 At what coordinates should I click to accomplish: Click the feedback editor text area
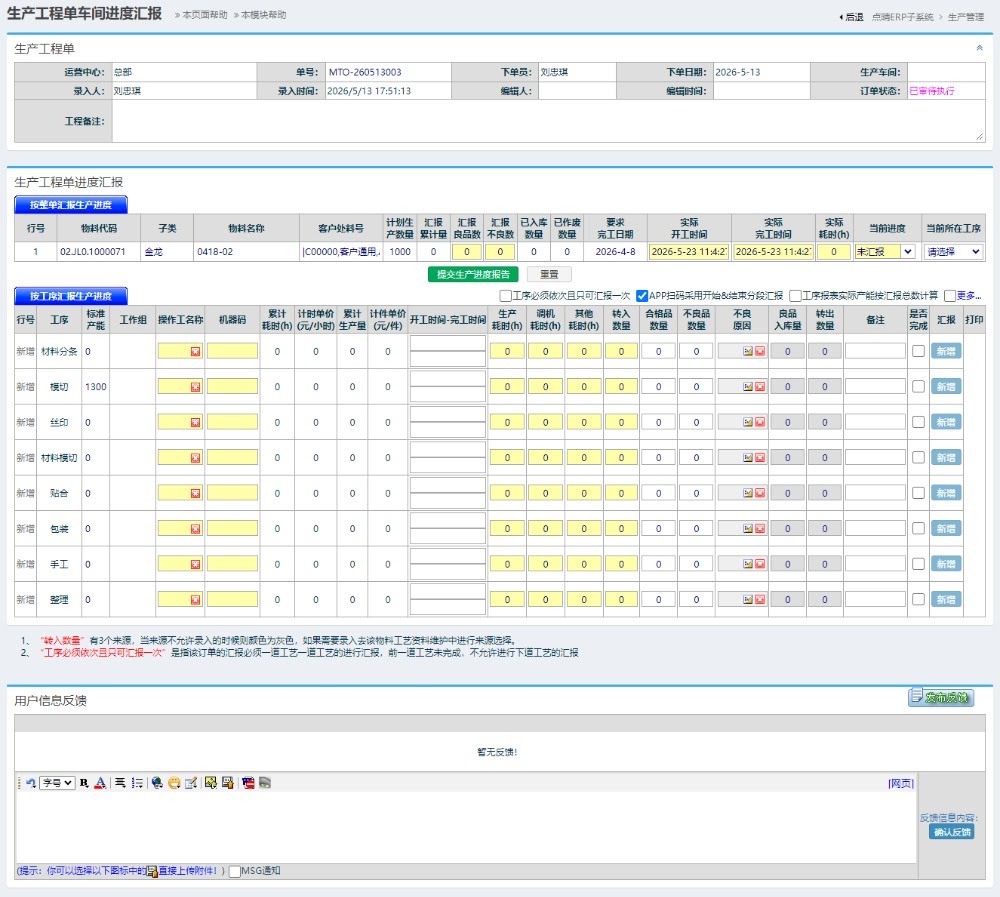point(466,827)
